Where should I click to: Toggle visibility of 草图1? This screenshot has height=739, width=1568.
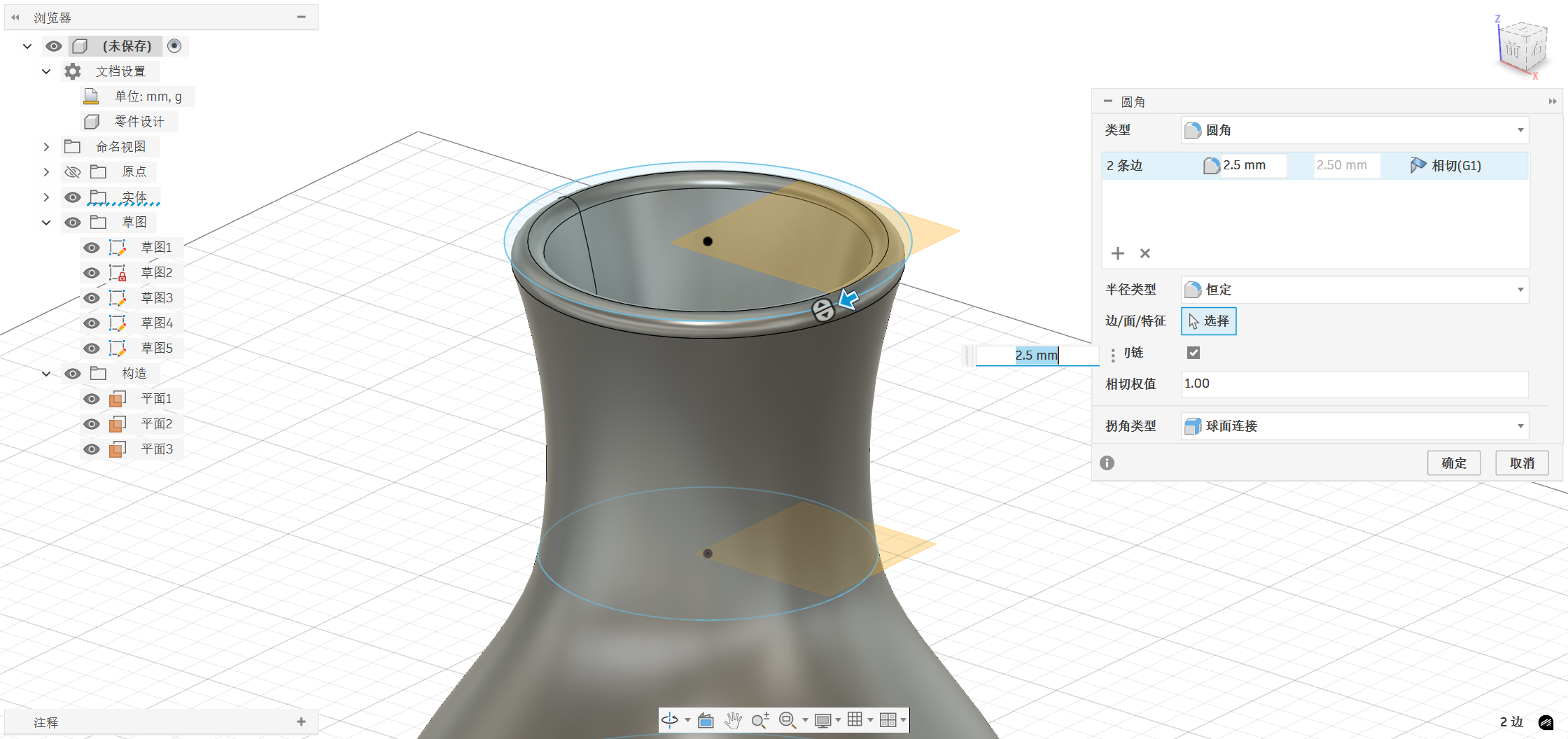pyautogui.click(x=91, y=248)
